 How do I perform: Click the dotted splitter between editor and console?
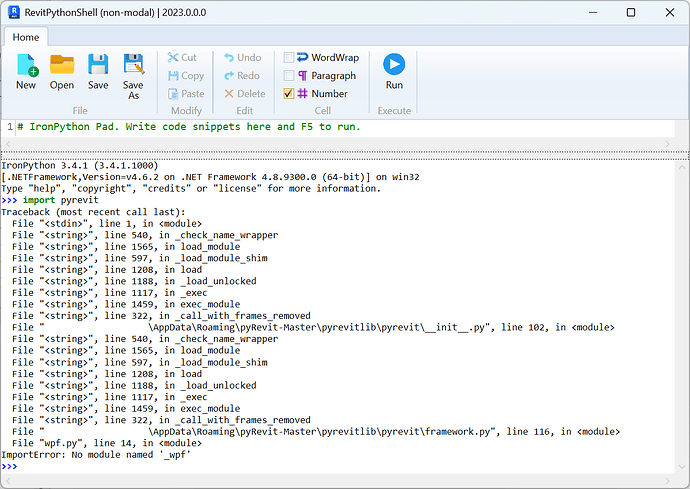[345, 155]
